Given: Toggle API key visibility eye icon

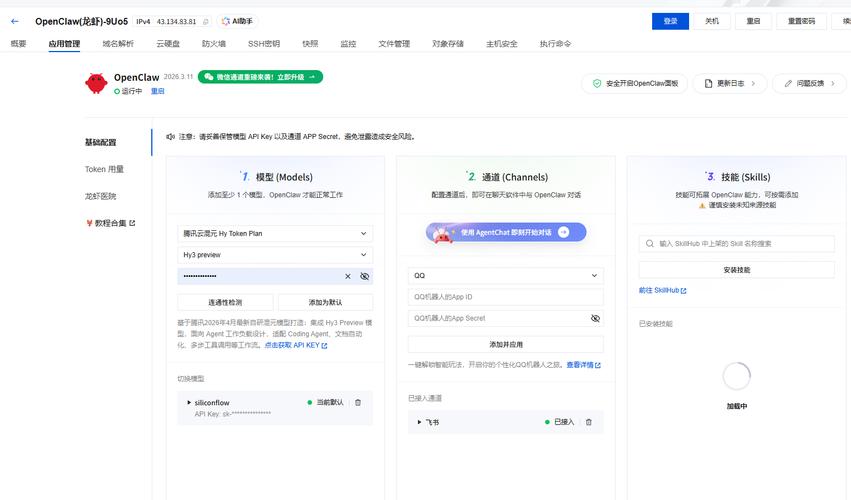Looking at the screenshot, I should coord(365,276).
